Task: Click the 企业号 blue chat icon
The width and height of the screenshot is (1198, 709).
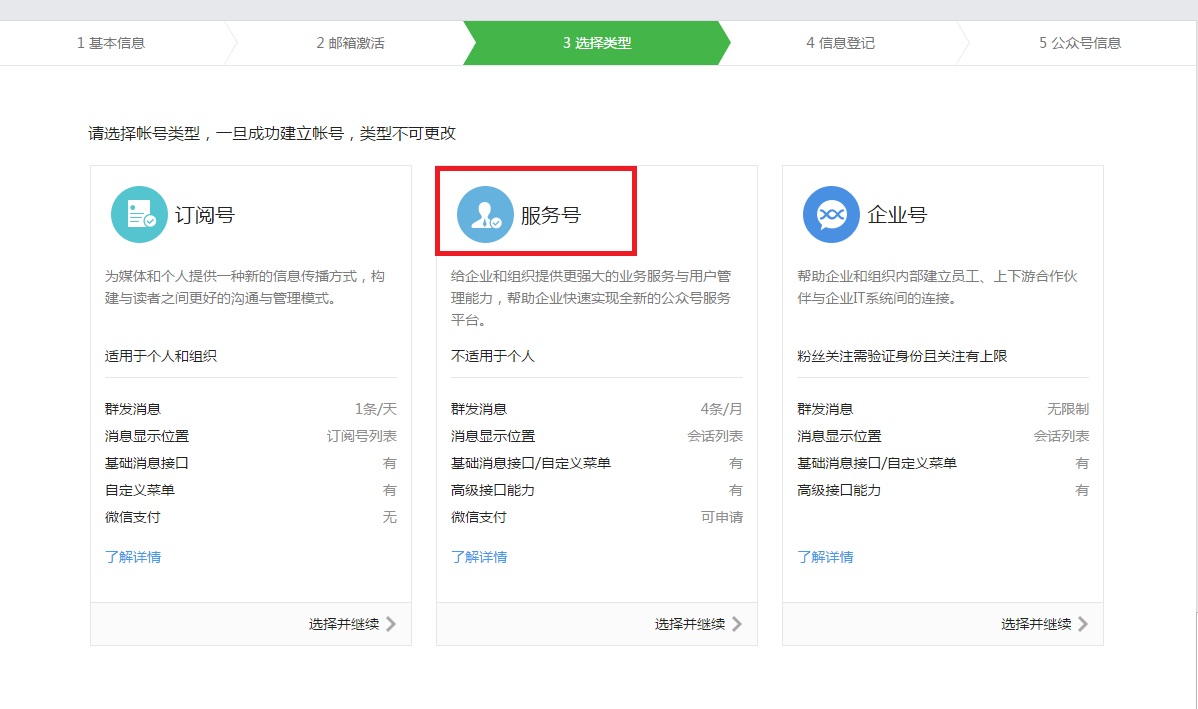Action: click(x=831, y=215)
